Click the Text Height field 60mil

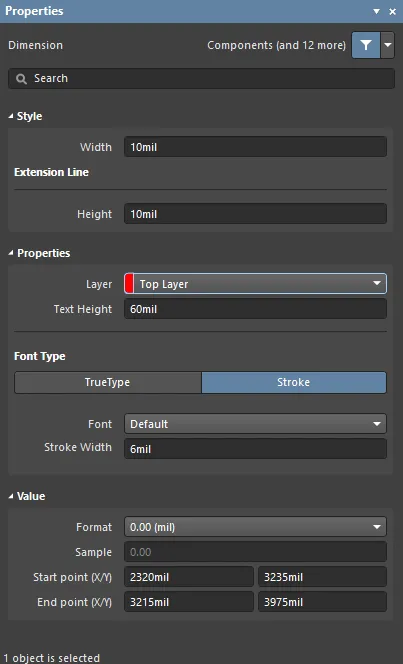tap(255, 309)
